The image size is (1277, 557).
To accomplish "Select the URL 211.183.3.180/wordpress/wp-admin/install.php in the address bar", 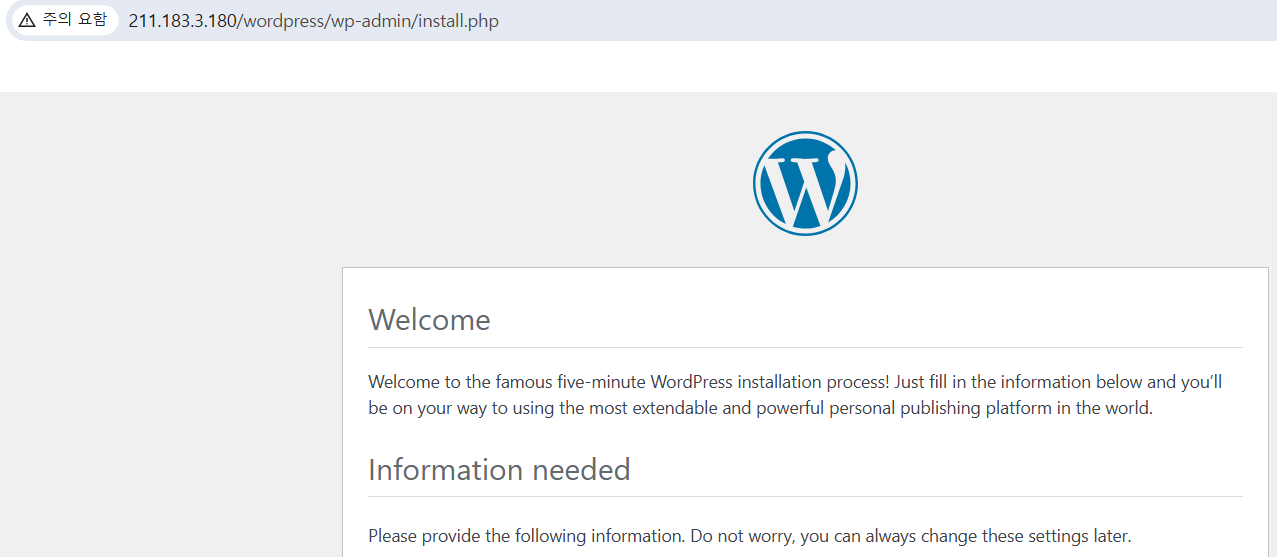I will (x=313, y=21).
